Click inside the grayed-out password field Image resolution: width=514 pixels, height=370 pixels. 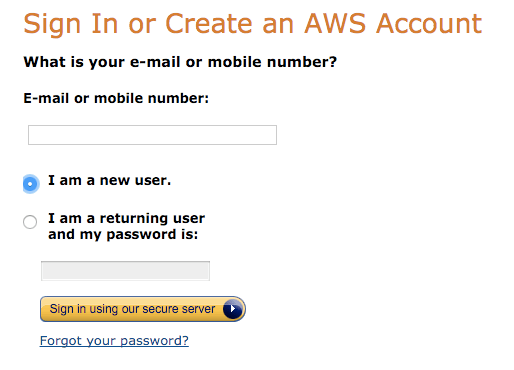(125, 271)
